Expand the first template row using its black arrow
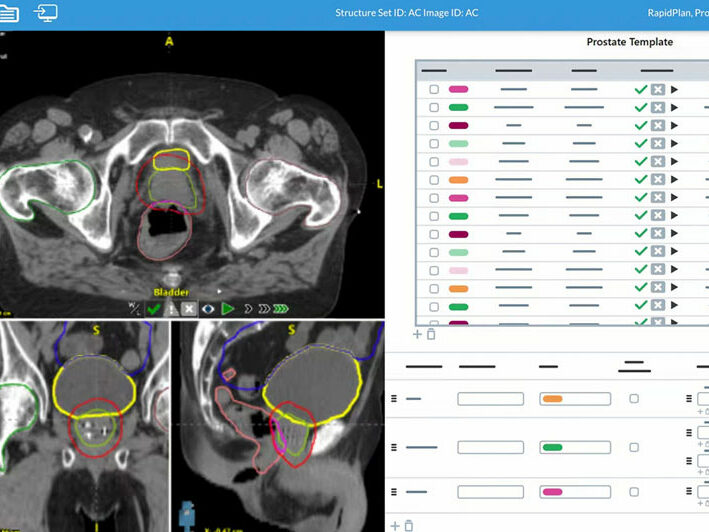The image size is (709, 532). [x=674, y=89]
